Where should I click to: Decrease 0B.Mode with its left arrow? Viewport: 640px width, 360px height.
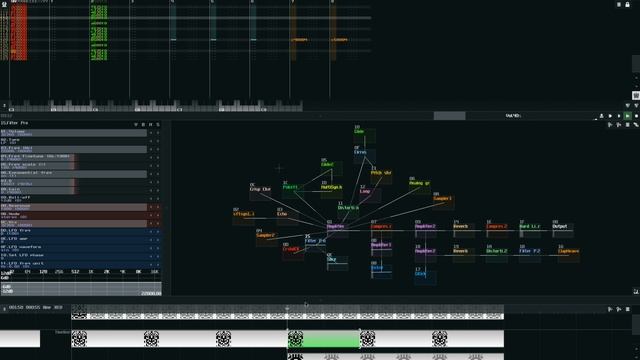[151, 215]
